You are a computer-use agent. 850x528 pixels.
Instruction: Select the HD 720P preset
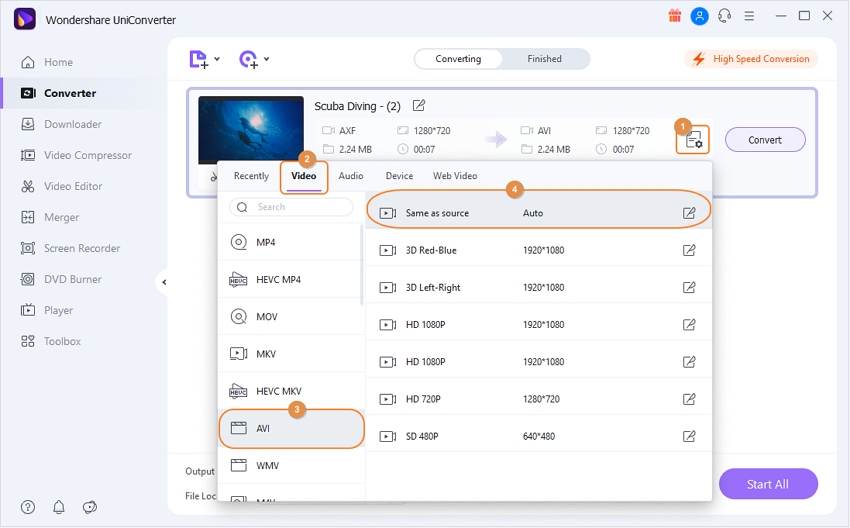[539, 399]
